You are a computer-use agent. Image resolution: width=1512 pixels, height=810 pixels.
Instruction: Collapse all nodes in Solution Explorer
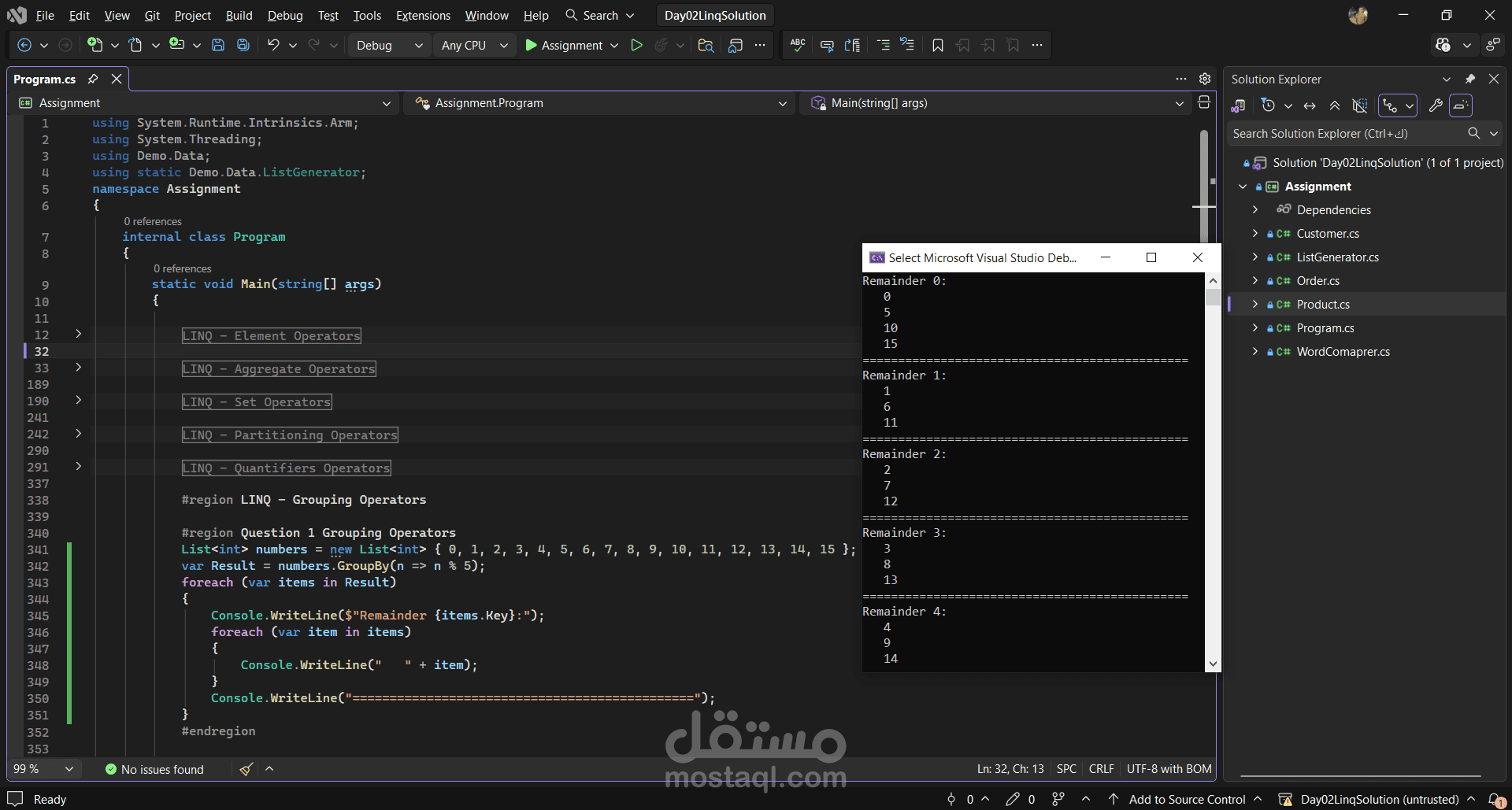[1336, 105]
